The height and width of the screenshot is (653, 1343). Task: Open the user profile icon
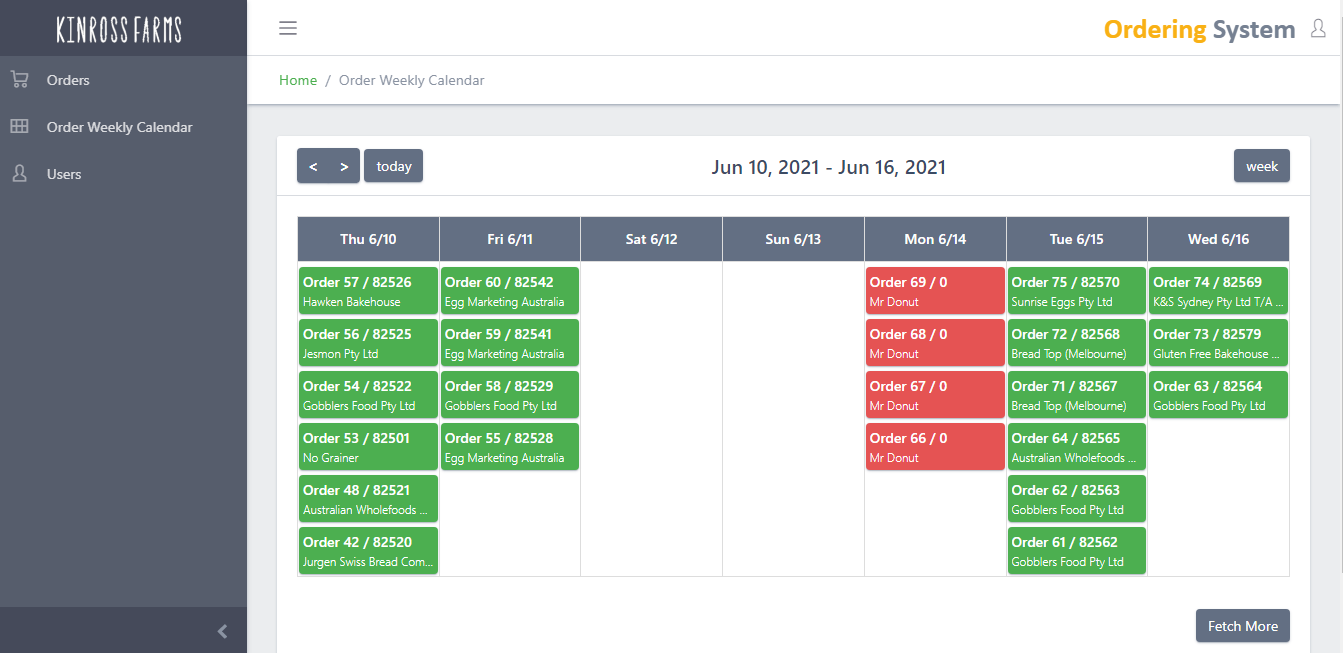point(1317,29)
